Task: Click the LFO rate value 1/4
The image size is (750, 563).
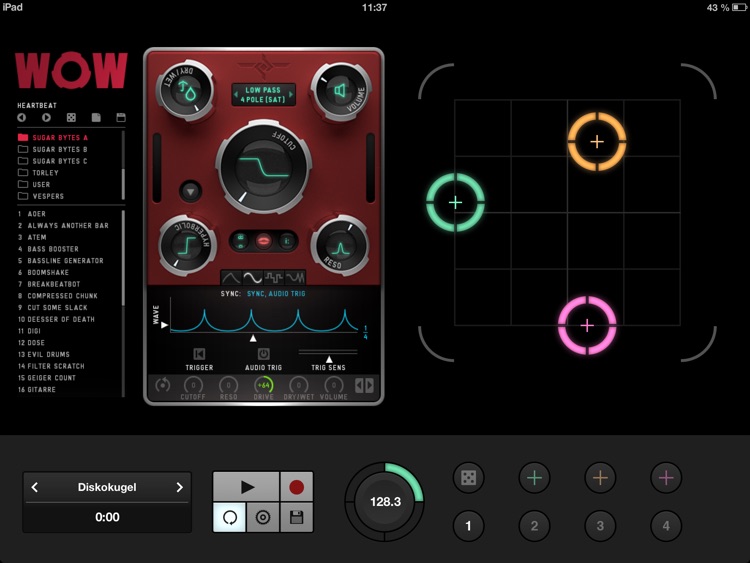Action: 365,332
